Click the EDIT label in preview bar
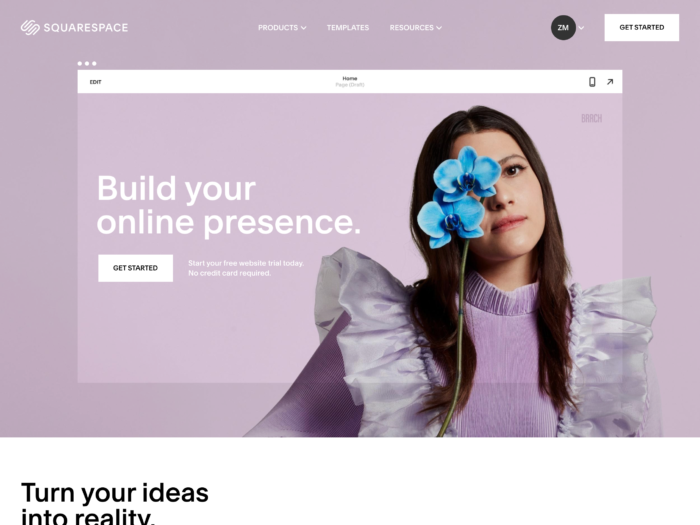 [96, 82]
